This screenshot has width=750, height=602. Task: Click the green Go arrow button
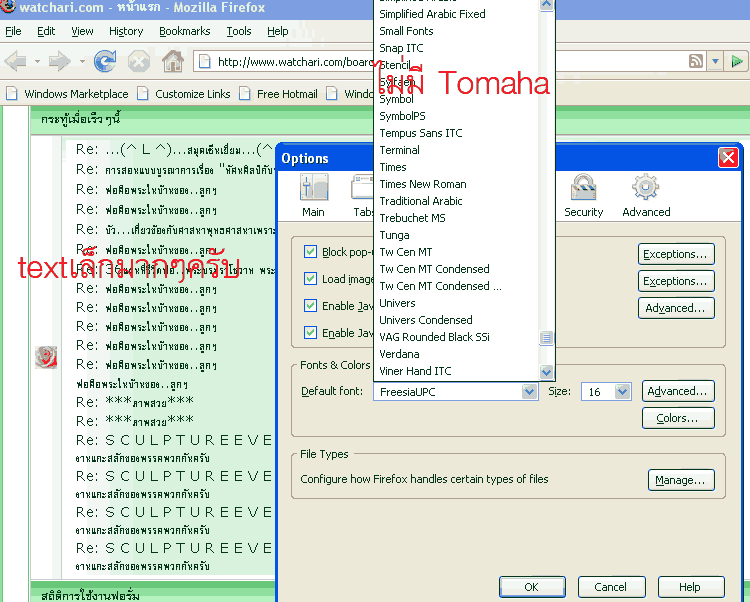click(x=737, y=61)
